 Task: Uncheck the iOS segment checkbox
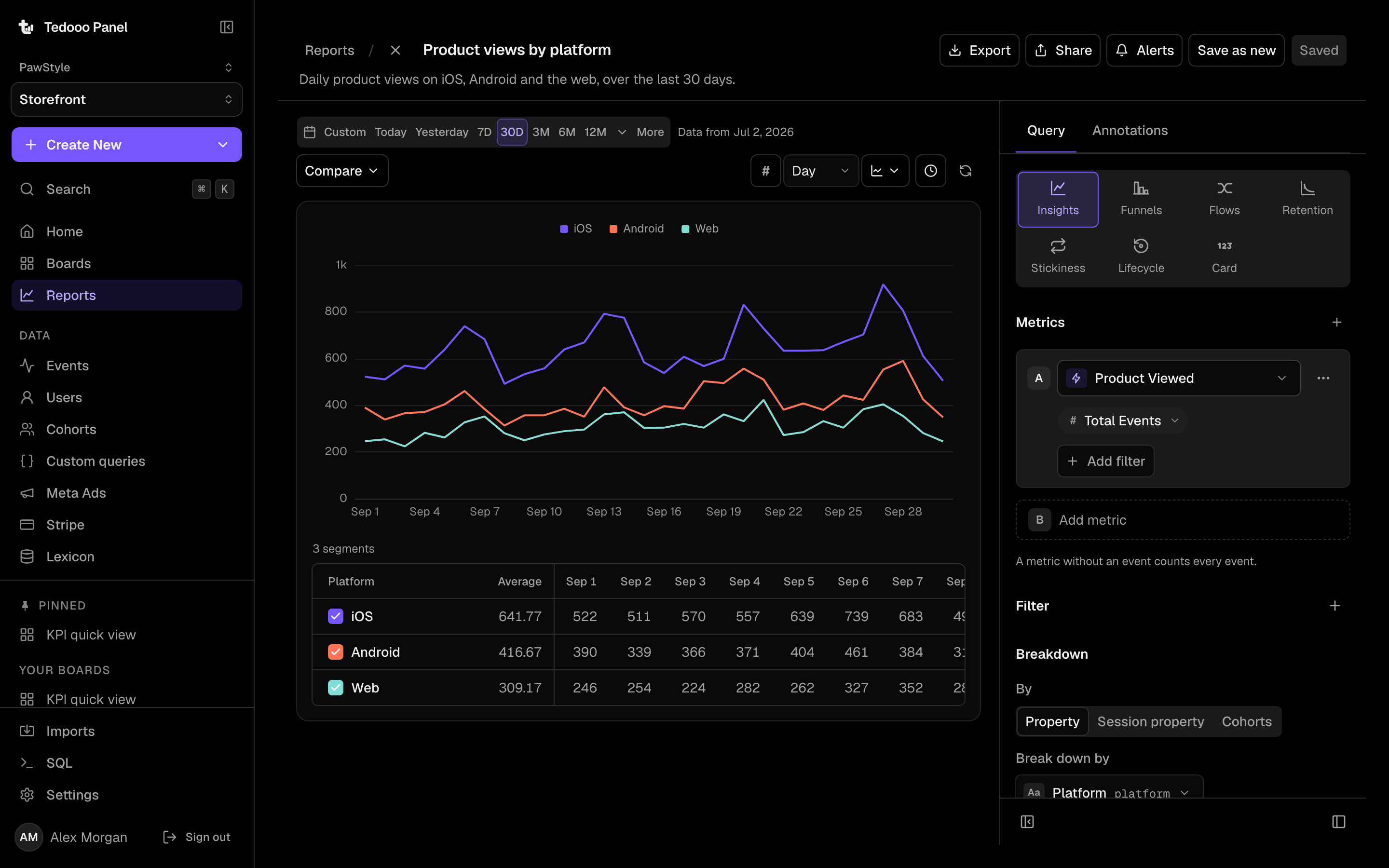click(x=335, y=616)
